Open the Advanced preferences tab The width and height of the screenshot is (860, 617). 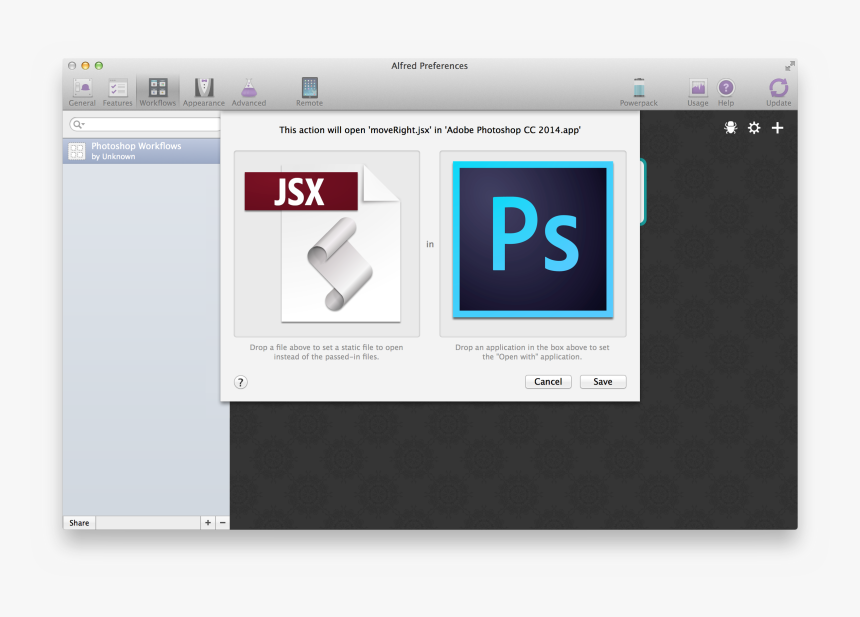(x=249, y=92)
